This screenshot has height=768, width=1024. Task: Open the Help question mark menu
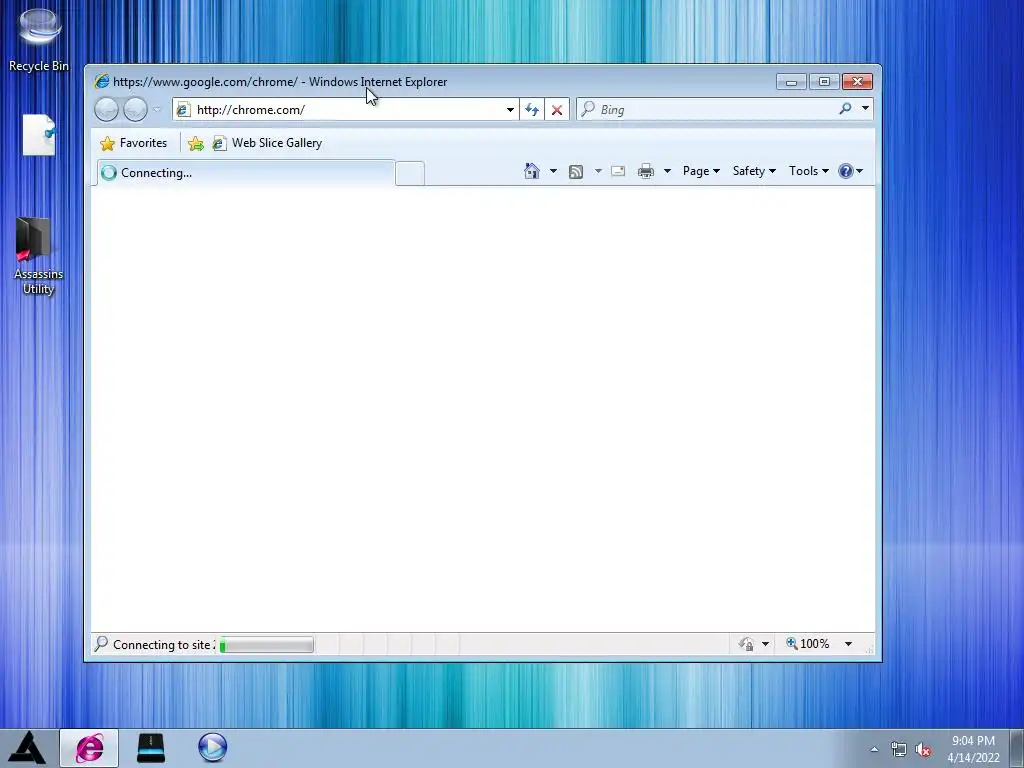click(x=850, y=171)
